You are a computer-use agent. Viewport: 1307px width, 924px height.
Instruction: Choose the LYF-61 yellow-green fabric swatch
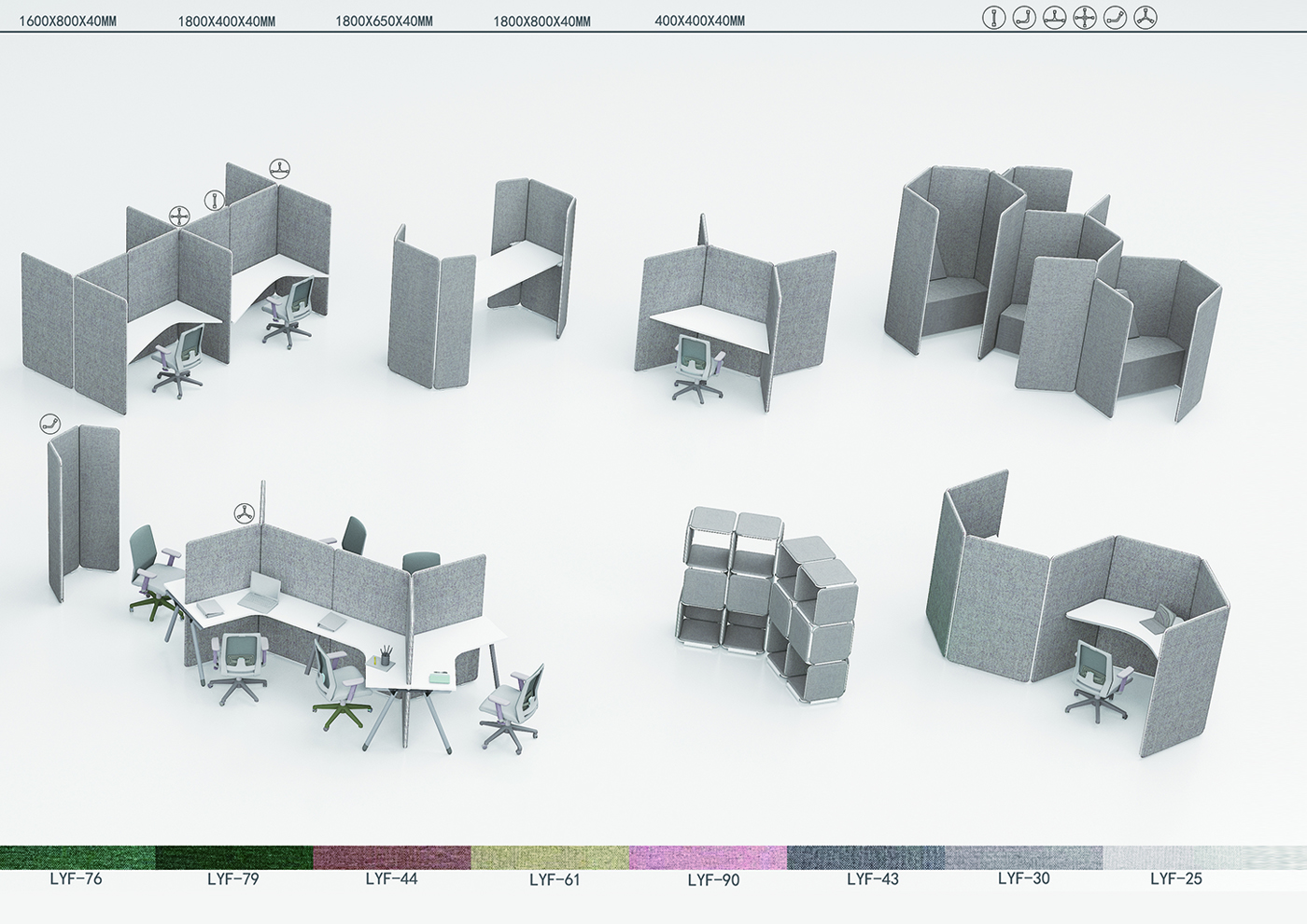[550, 858]
